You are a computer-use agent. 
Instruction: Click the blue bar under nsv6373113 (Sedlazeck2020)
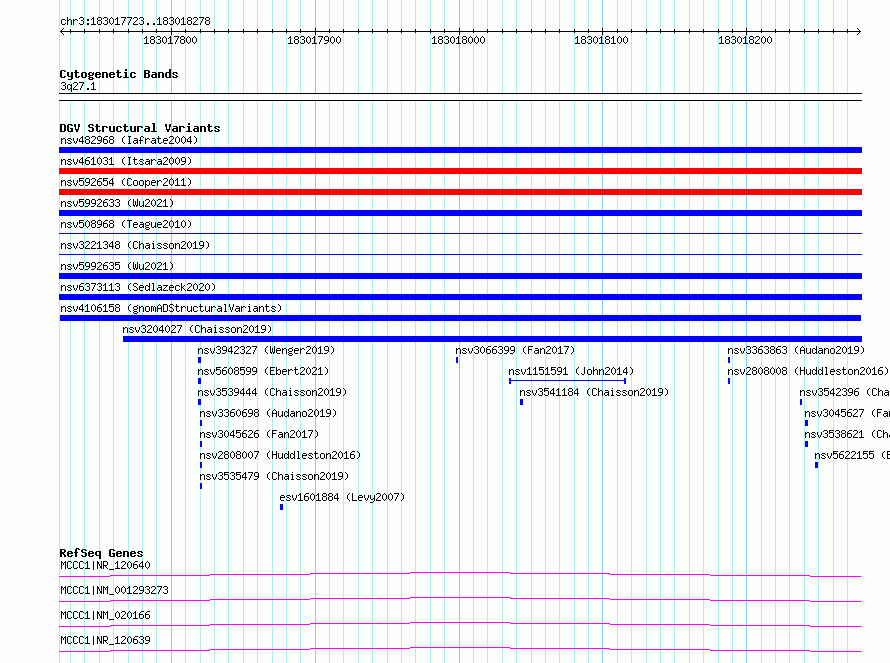(x=460, y=297)
